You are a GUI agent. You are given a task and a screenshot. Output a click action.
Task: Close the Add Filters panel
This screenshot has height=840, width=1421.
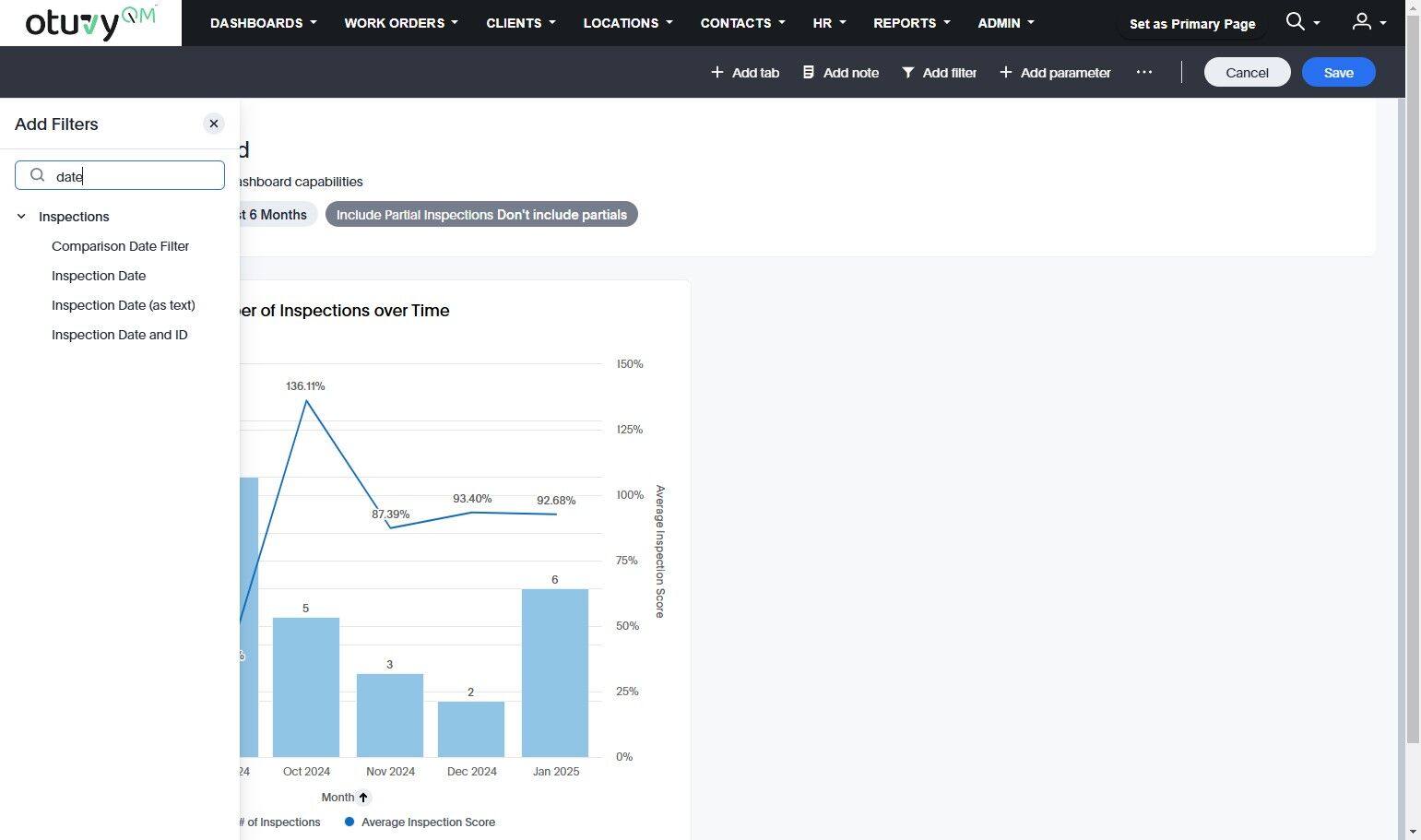(214, 124)
